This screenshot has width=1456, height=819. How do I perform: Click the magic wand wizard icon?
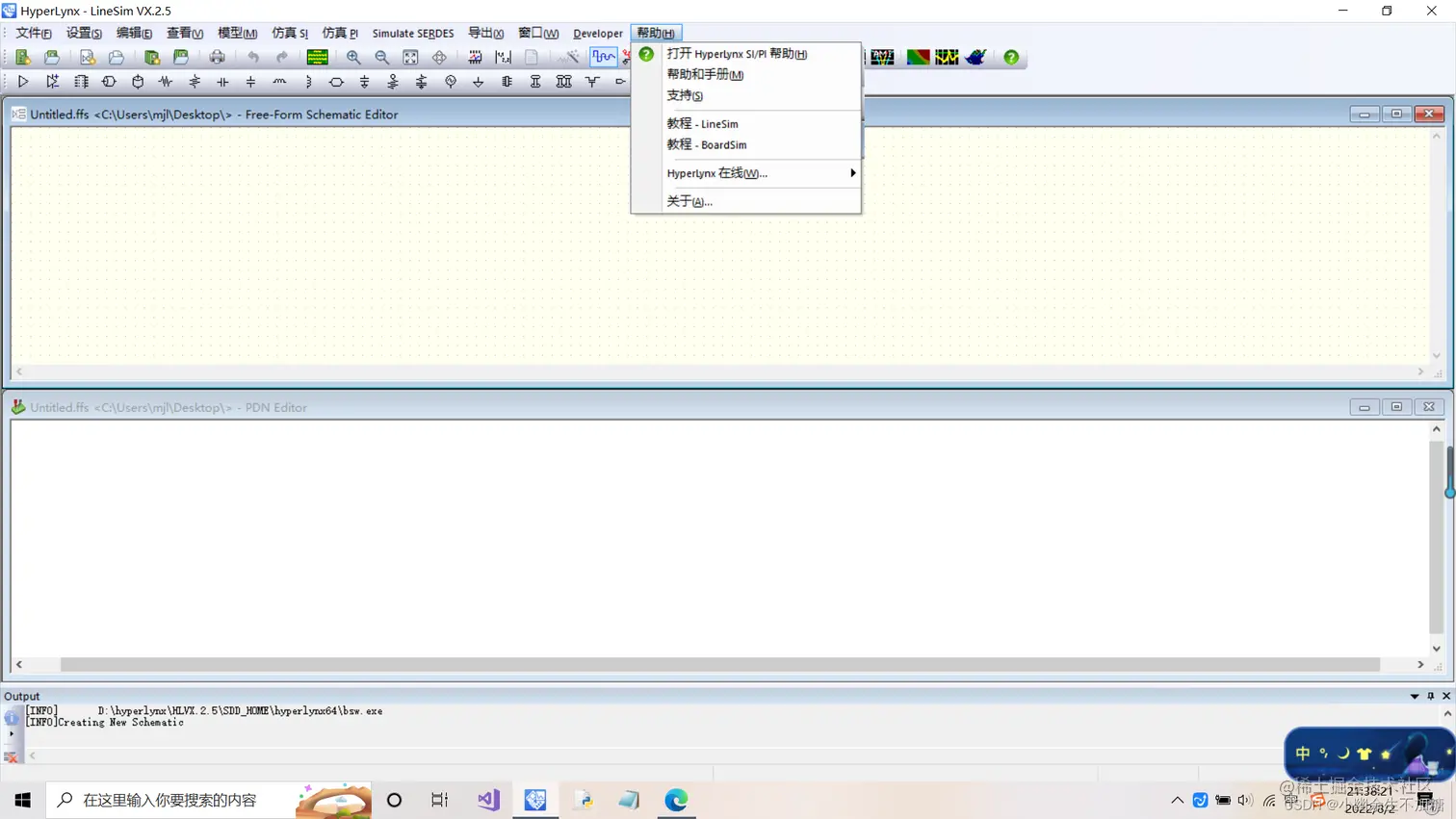click(x=568, y=58)
